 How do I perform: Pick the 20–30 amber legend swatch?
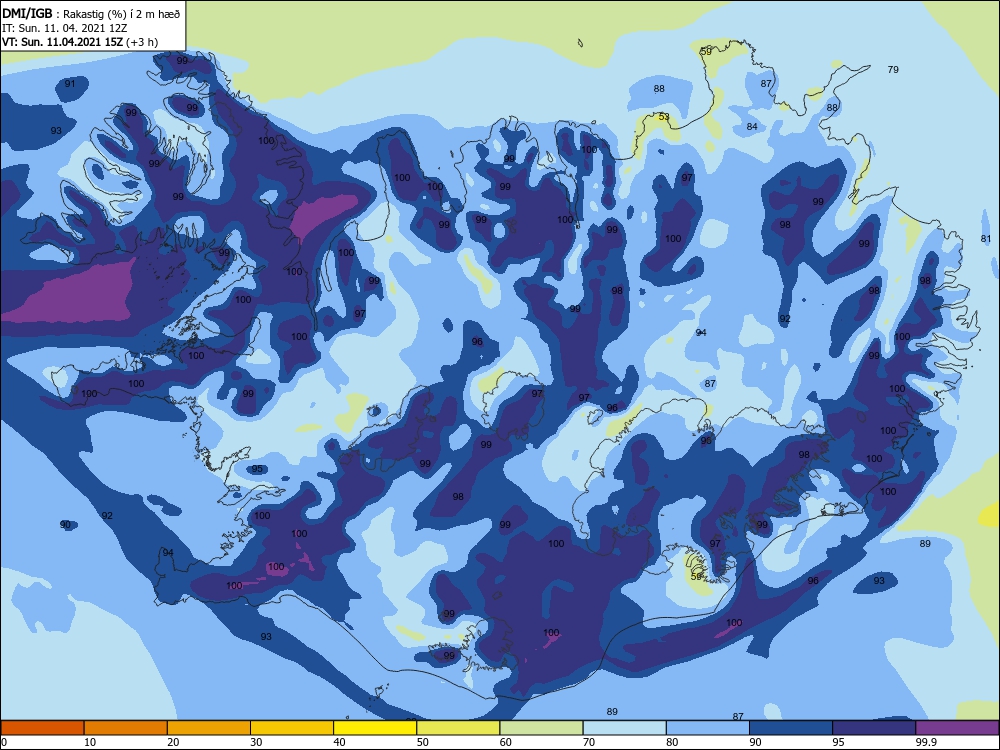click(x=209, y=728)
